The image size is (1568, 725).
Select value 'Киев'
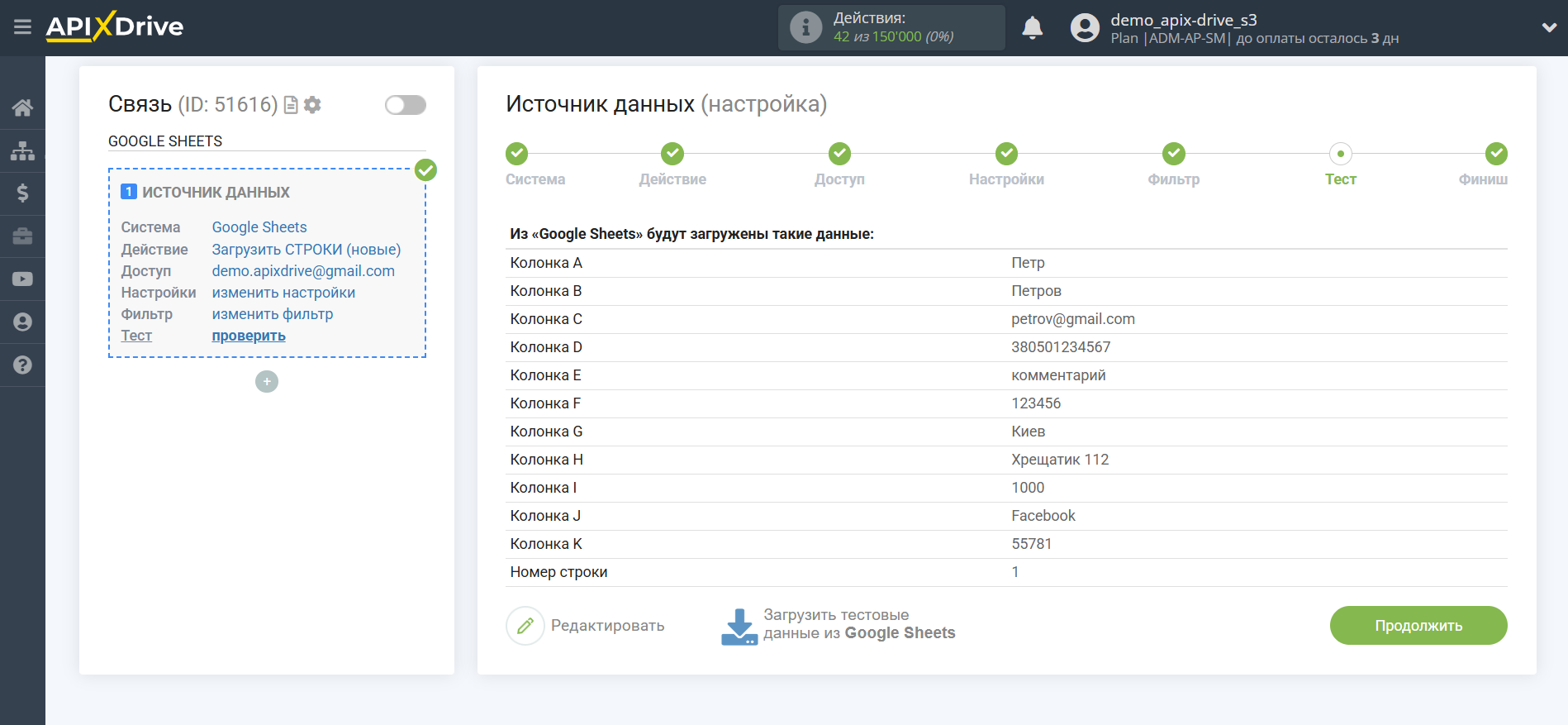[x=1029, y=432]
